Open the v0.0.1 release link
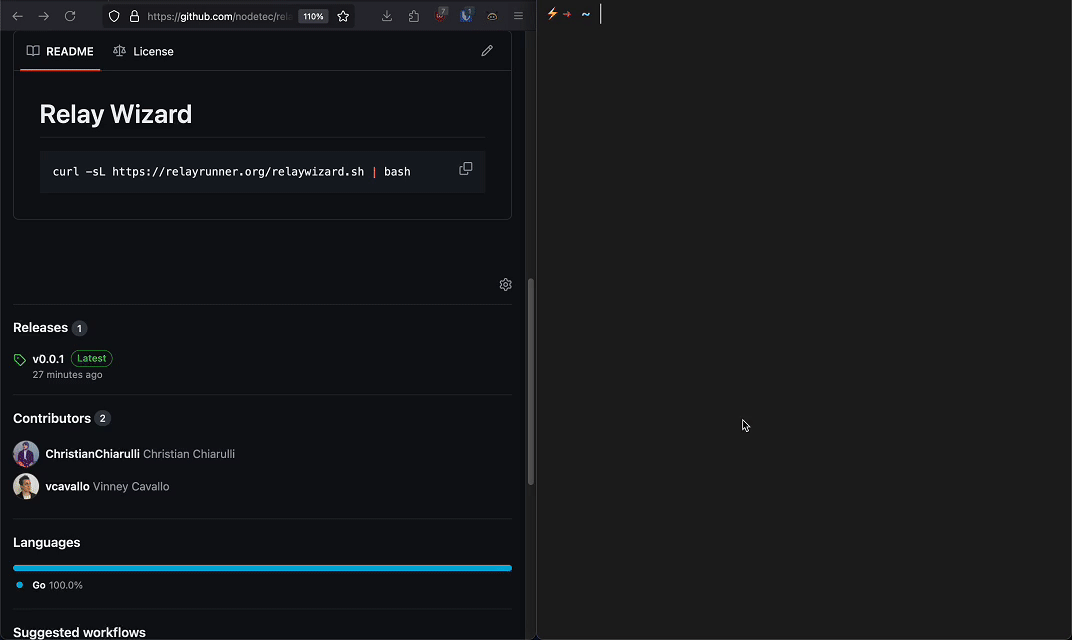Screen dimensions: 1072x640 pos(48,359)
